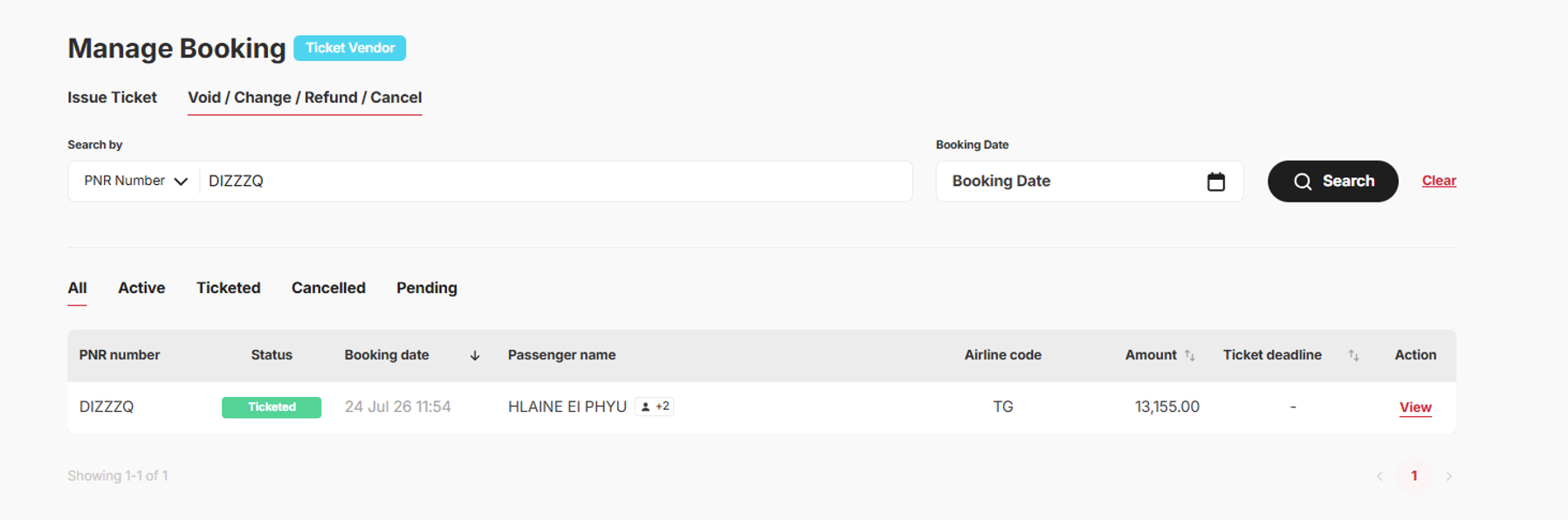Sort by Ticket deadline arrows
The image size is (1568, 520).
click(x=1353, y=355)
